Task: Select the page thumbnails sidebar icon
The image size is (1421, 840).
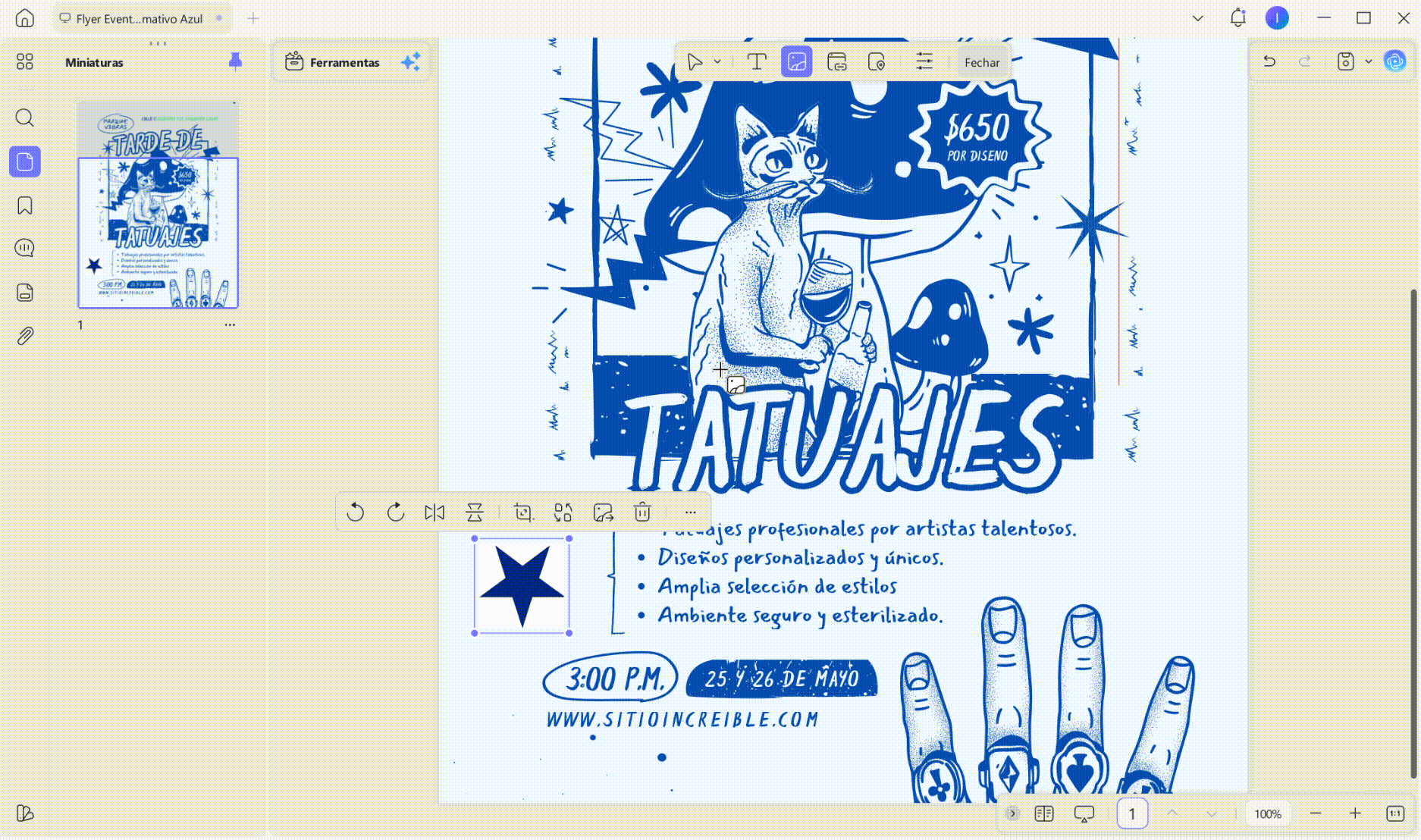Action: (25, 161)
